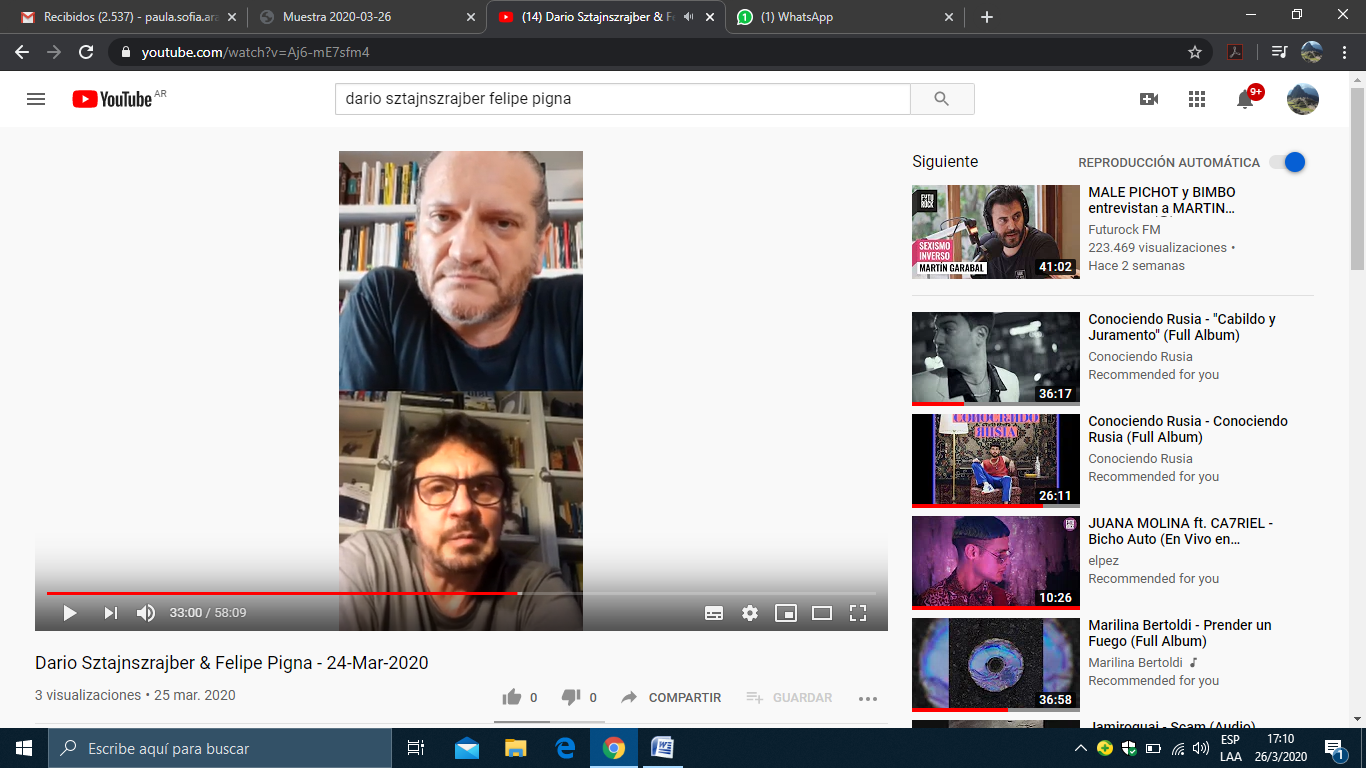Open JUANA MOLINA ft. CA7RIEL video title

click(x=1181, y=531)
